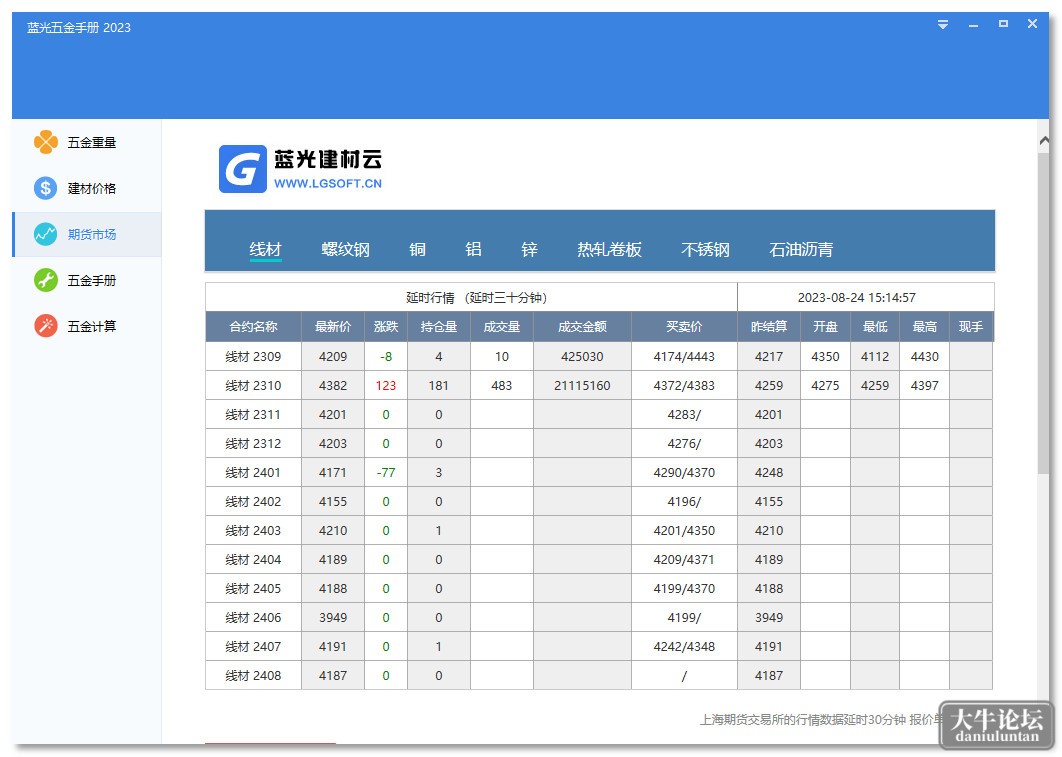The image size is (1062, 757).
Task: Click the 2023-08-24 15:14:57 timestamp
Action: click(x=857, y=297)
